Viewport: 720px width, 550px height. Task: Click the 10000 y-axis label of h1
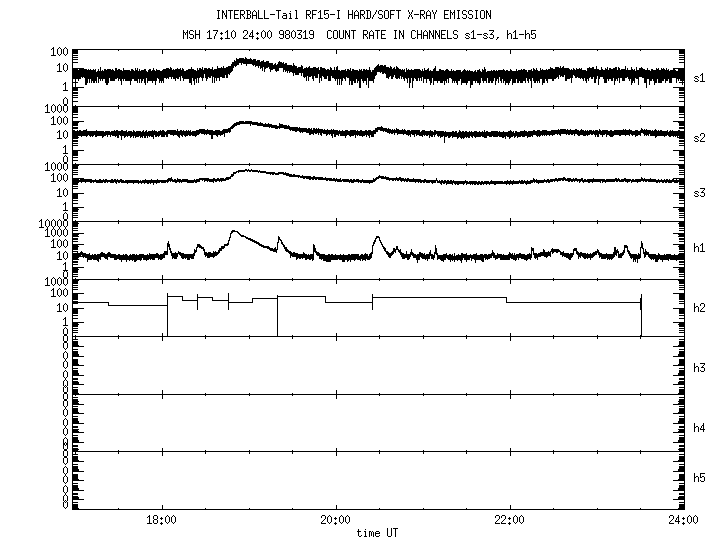point(52,223)
